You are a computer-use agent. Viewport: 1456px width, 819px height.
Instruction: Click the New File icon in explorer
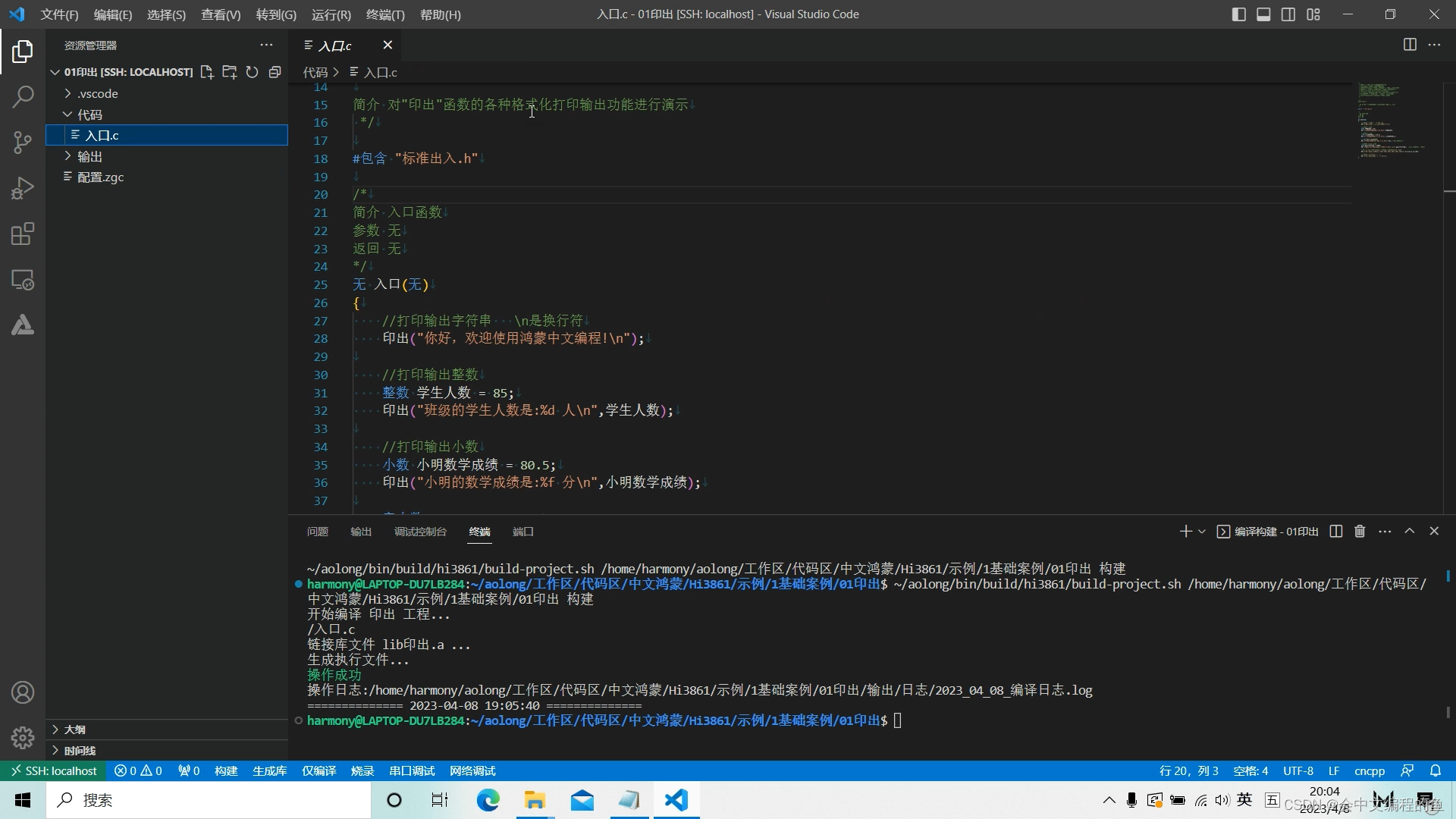(x=206, y=72)
